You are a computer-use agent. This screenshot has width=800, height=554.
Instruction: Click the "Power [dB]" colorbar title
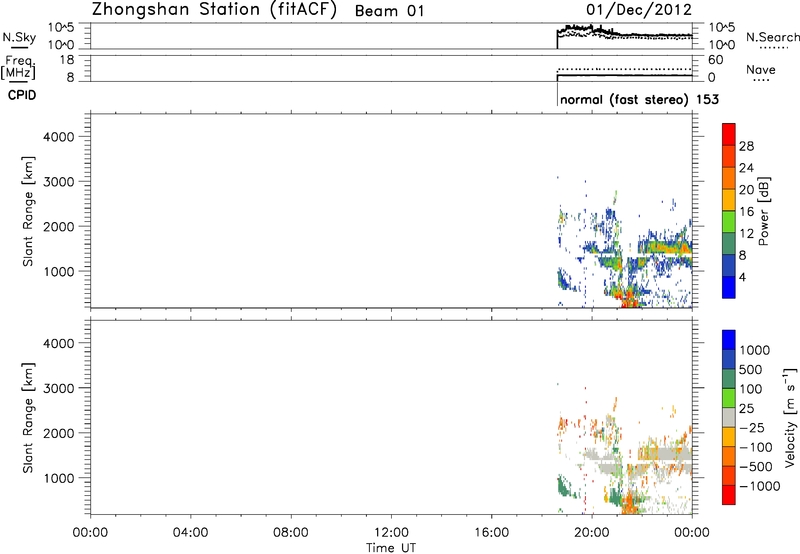tap(764, 211)
